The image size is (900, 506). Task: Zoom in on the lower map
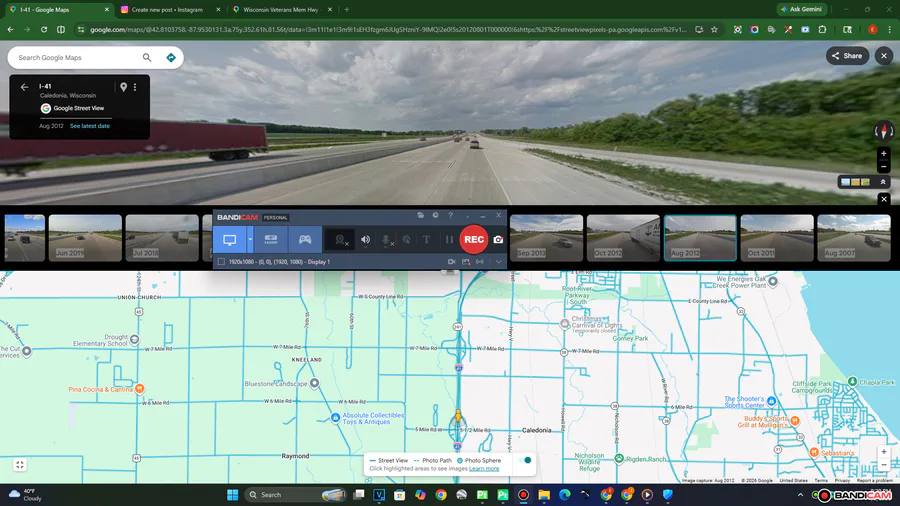point(884,452)
